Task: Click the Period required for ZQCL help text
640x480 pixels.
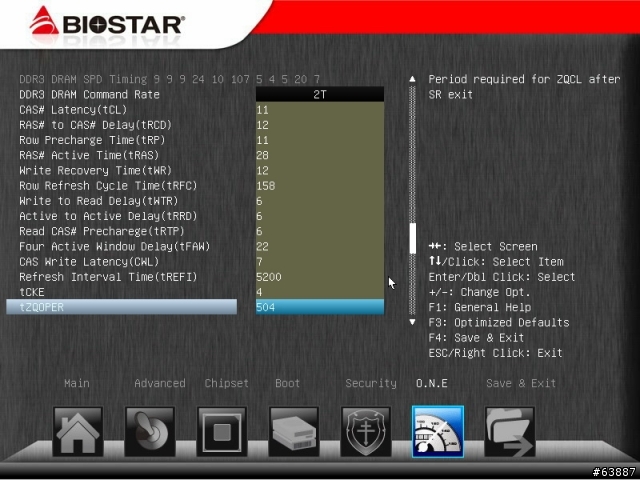Action: tap(524, 87)
